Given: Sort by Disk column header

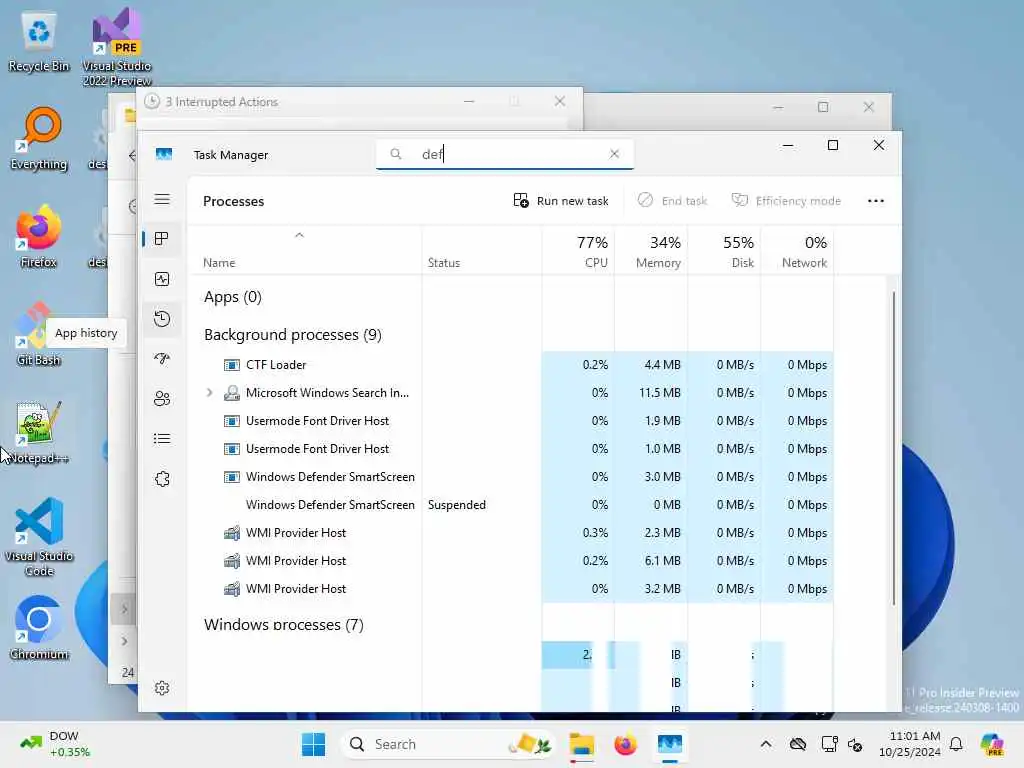Looking at the screenshot, I should [x=724, y=252].
